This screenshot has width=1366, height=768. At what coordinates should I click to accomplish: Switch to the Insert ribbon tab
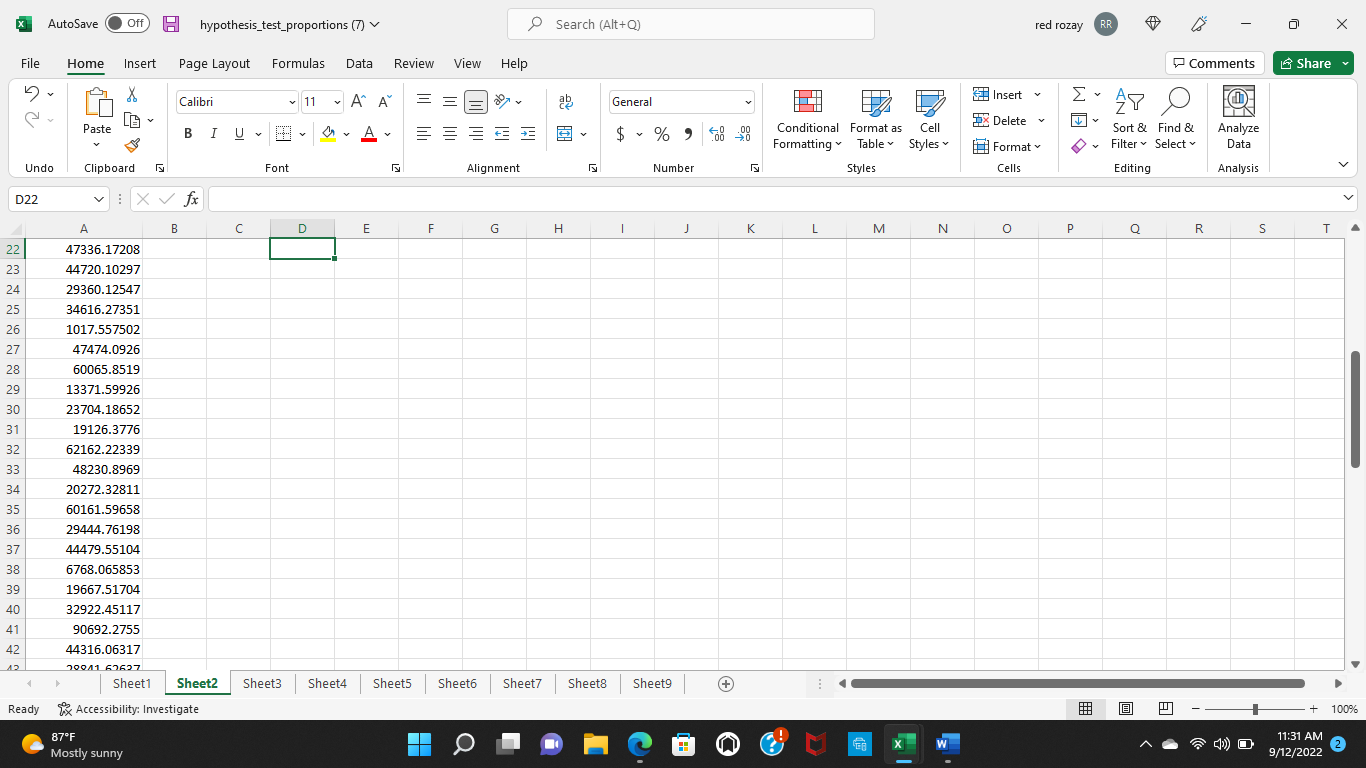tap(140, 63)
